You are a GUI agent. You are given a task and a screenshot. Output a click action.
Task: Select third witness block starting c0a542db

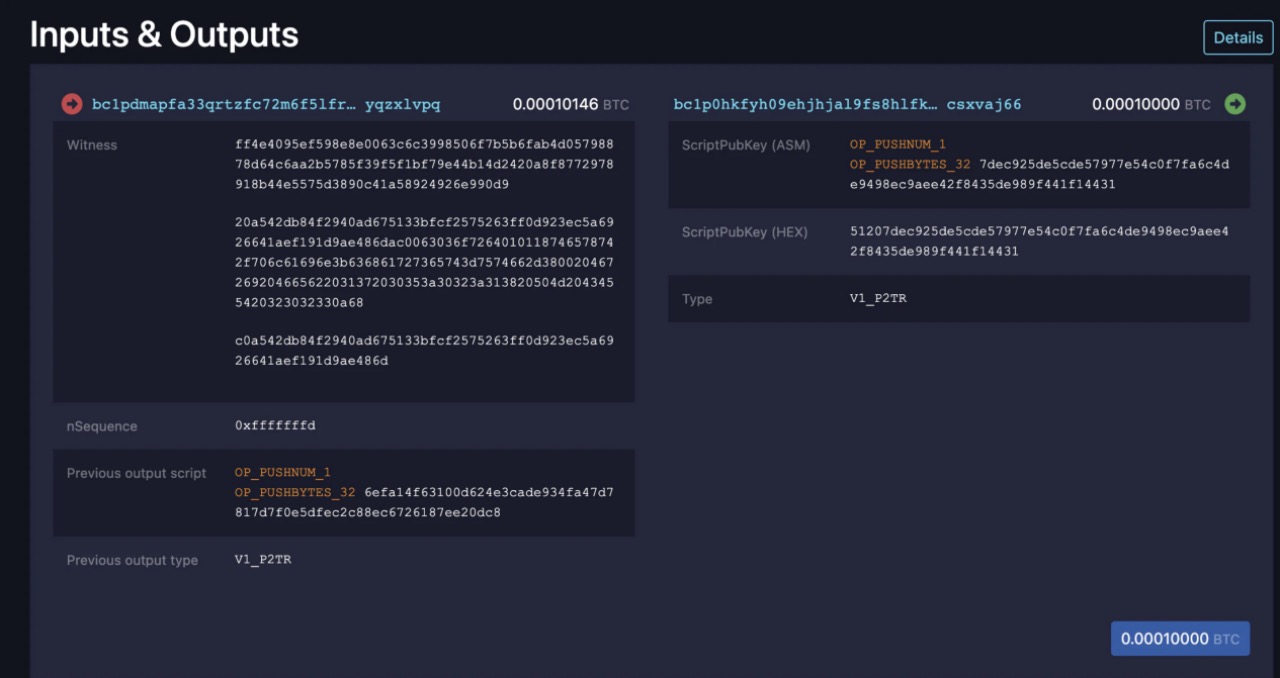tap(424, 350)
